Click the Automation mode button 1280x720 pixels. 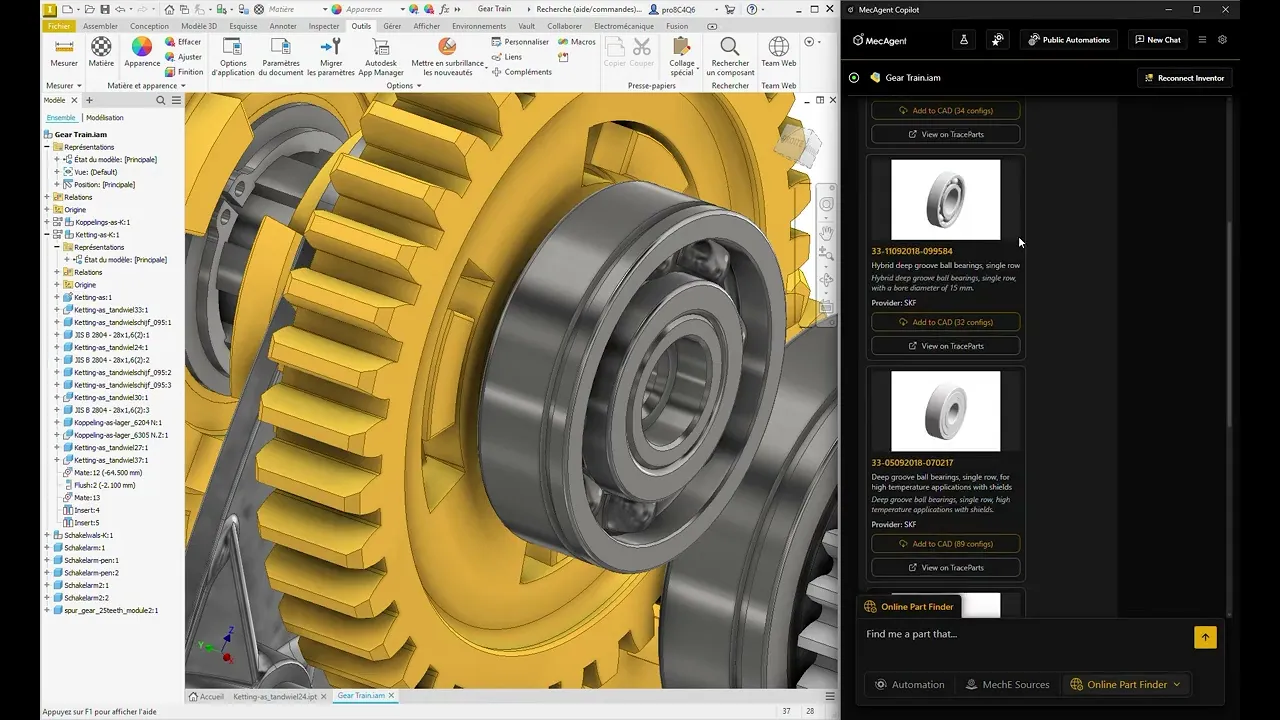(910, 684)
